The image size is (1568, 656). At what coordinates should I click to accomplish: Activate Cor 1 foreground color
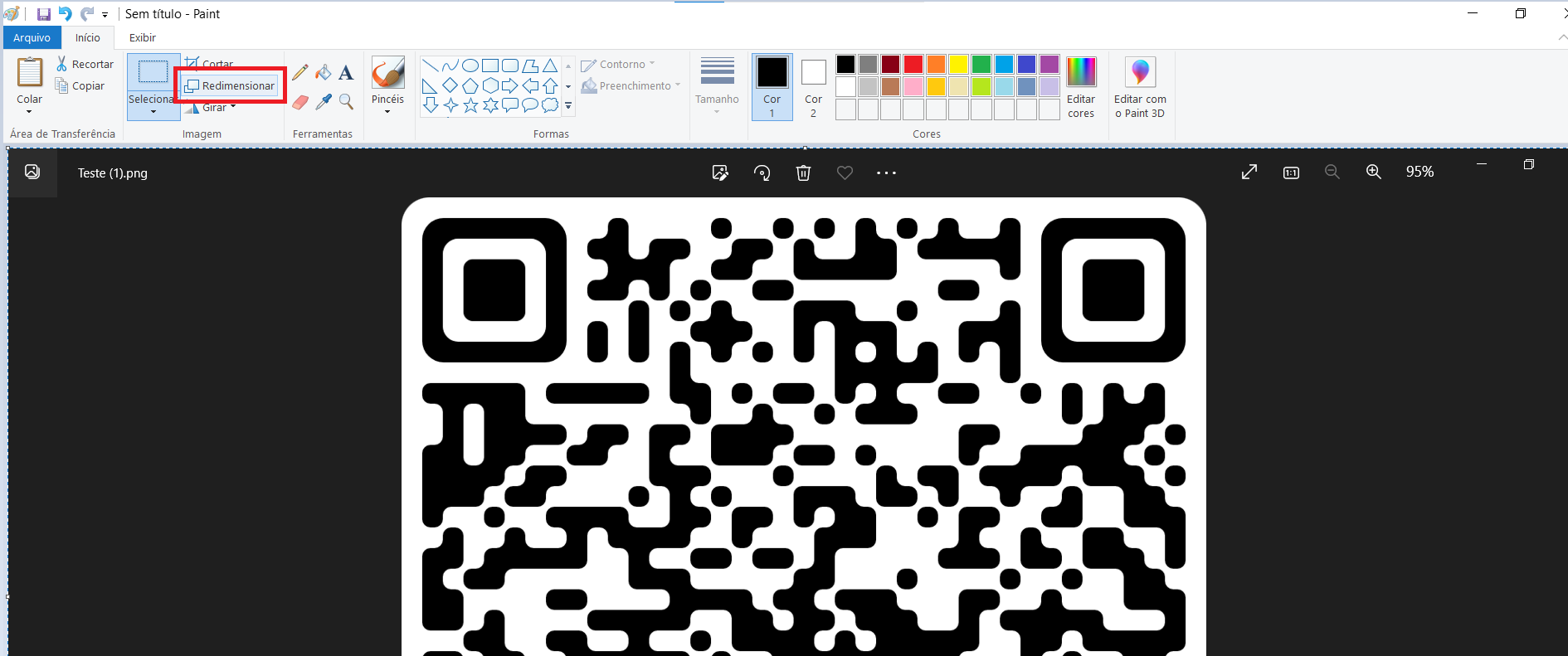[x=772, y=86]
